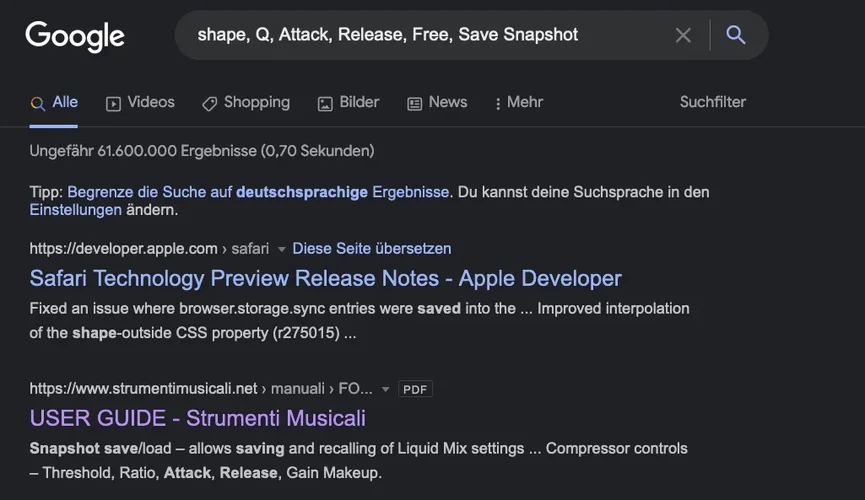Click the magnifying glass search button
The width and height of the screenshot is (865, 500).
736,35
